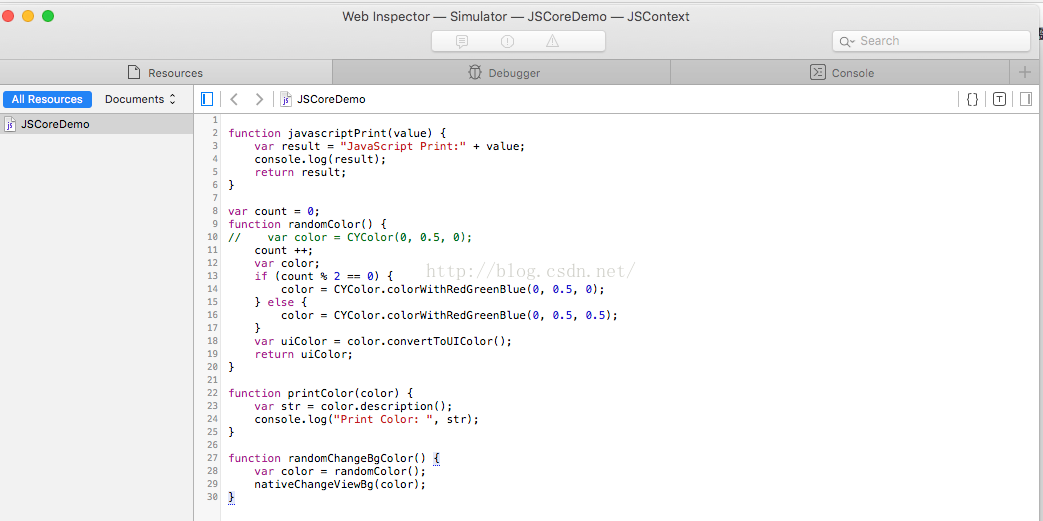Close the Web Inspector window
Screen dimensions: 1043x521
coord(7,16)
